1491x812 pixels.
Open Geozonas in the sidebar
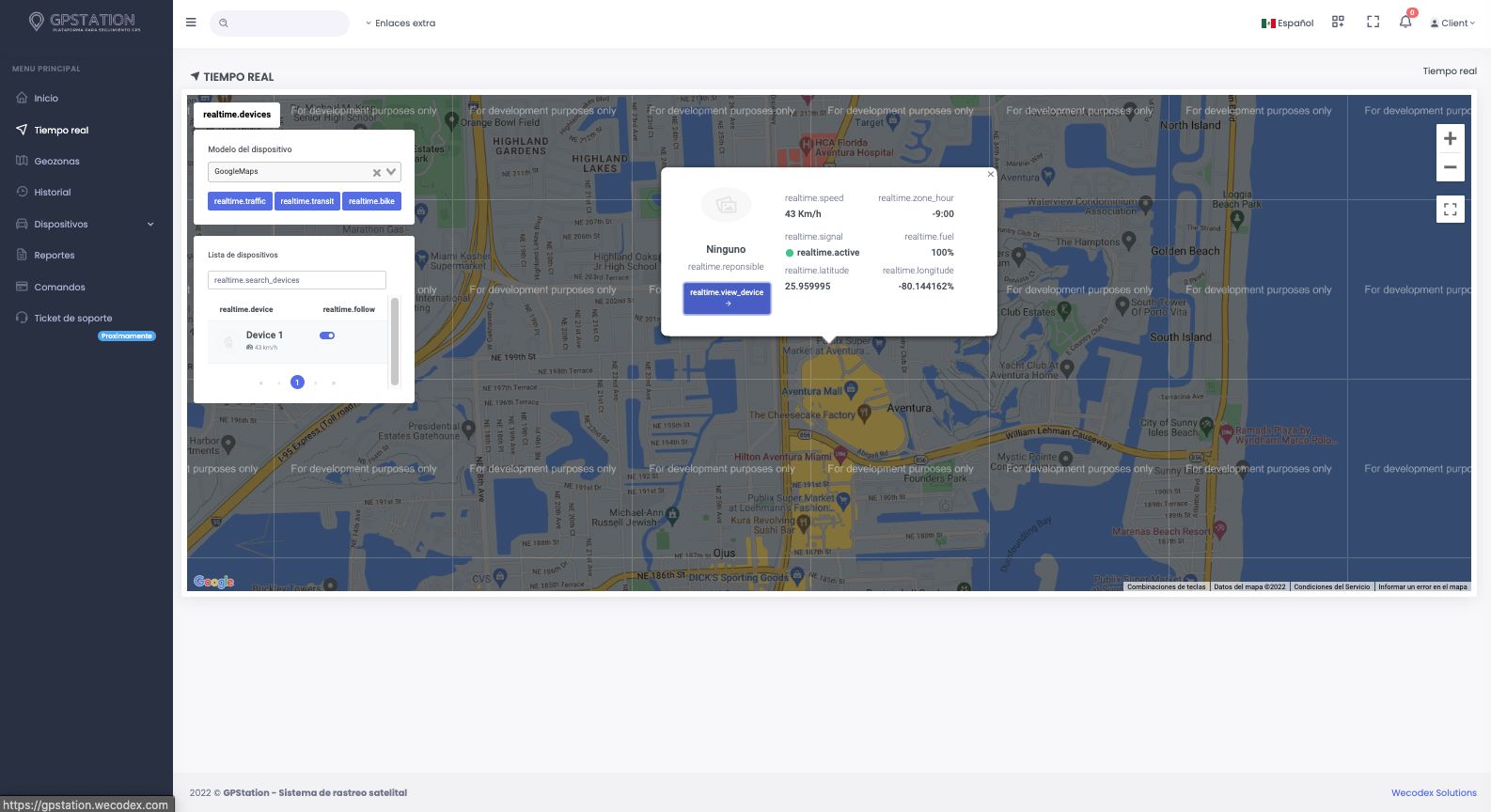(56, 162)
